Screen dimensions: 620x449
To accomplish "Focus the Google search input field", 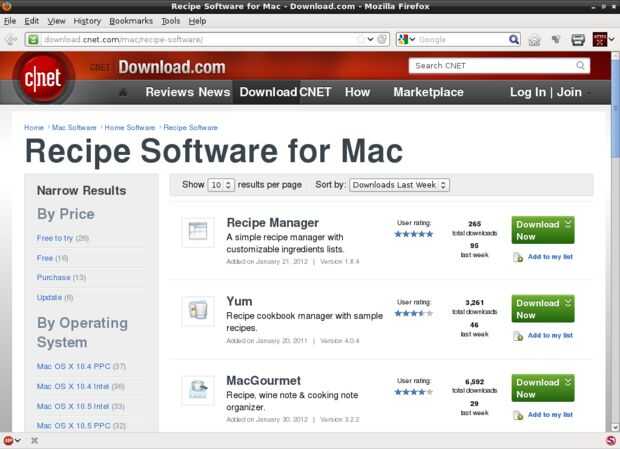I will pyautogui.click(x=461, y=40).
